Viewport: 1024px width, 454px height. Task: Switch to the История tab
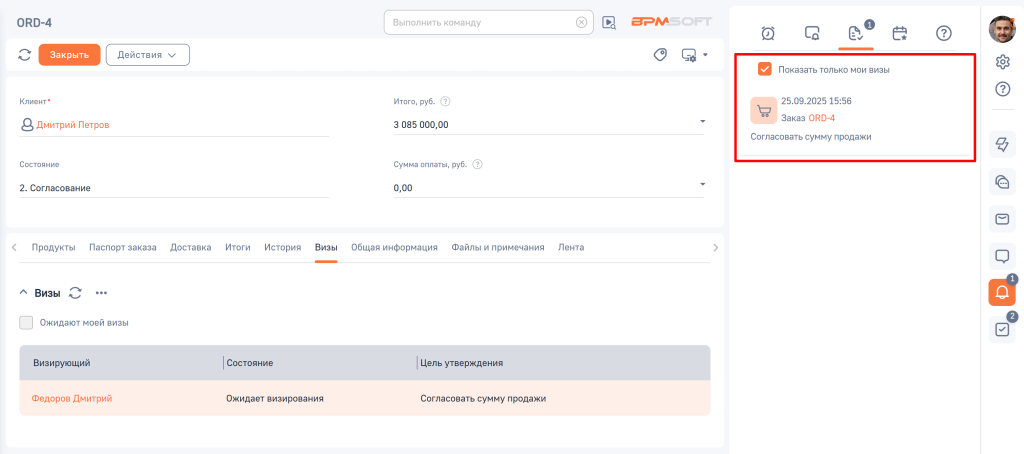pos(282,247)
